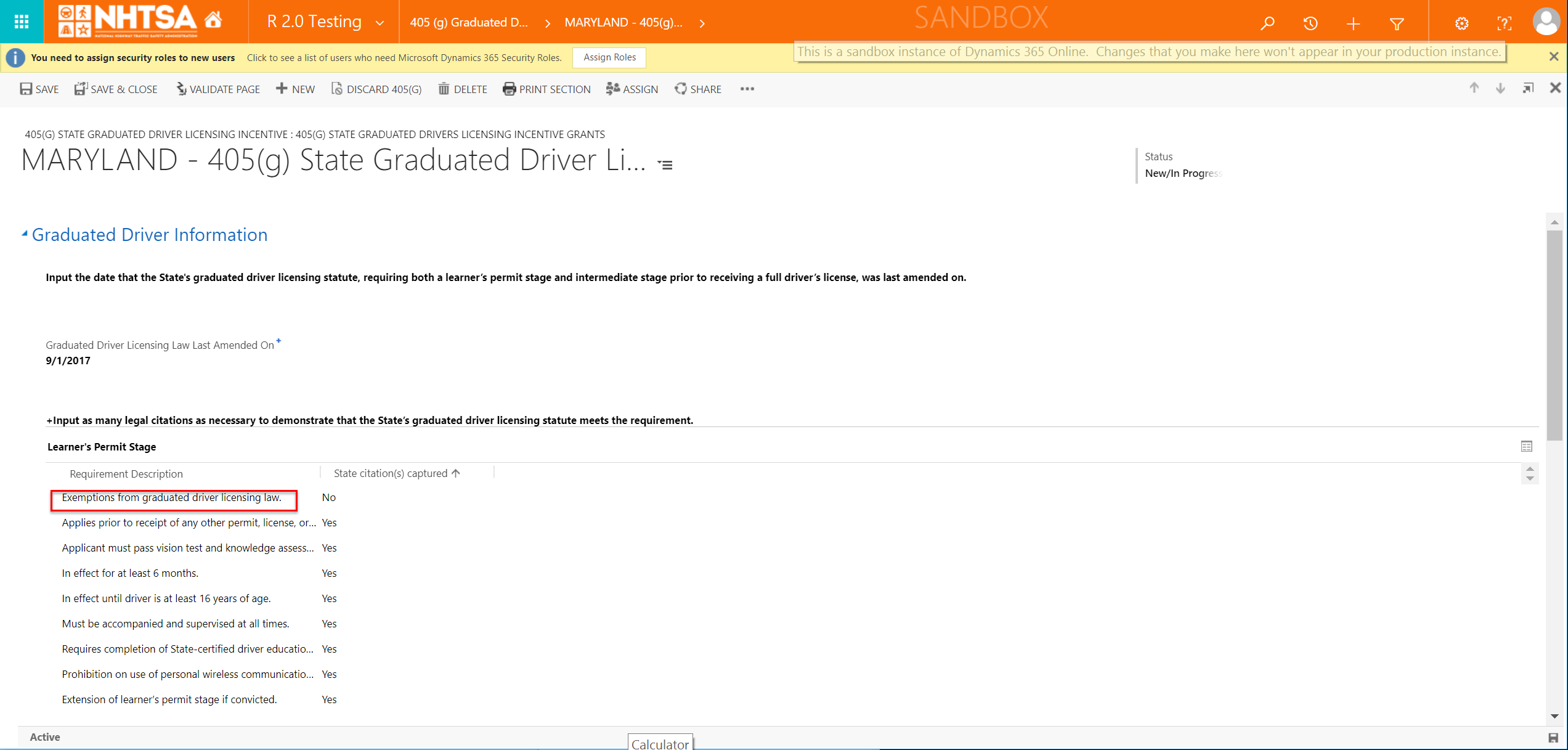Image resolution: width=1568 pixels, height=750 pixels.
Task: Open settings gear icon
Action: (1461, 23)
